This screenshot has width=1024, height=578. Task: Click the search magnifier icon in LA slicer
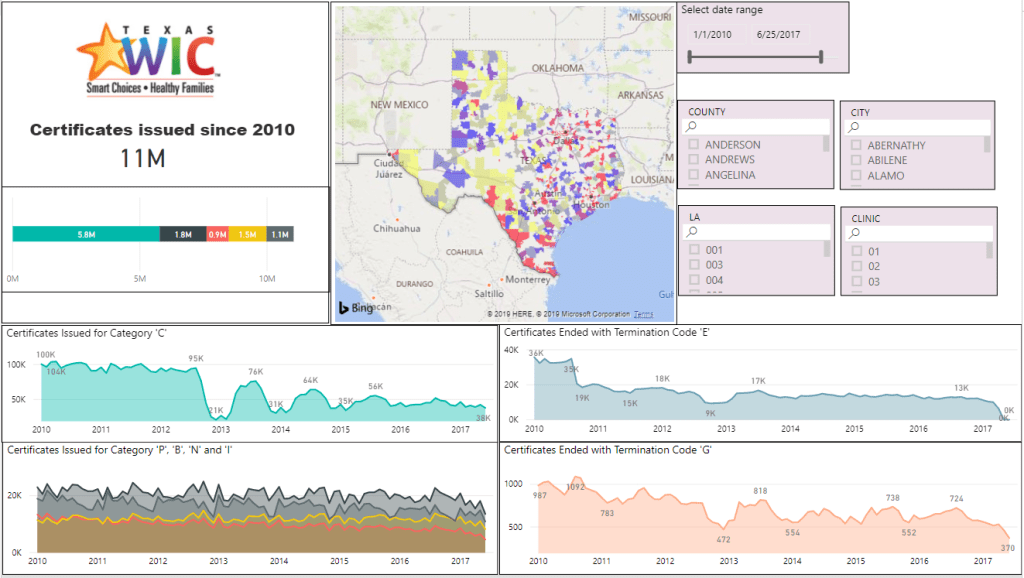click(692, 233)
